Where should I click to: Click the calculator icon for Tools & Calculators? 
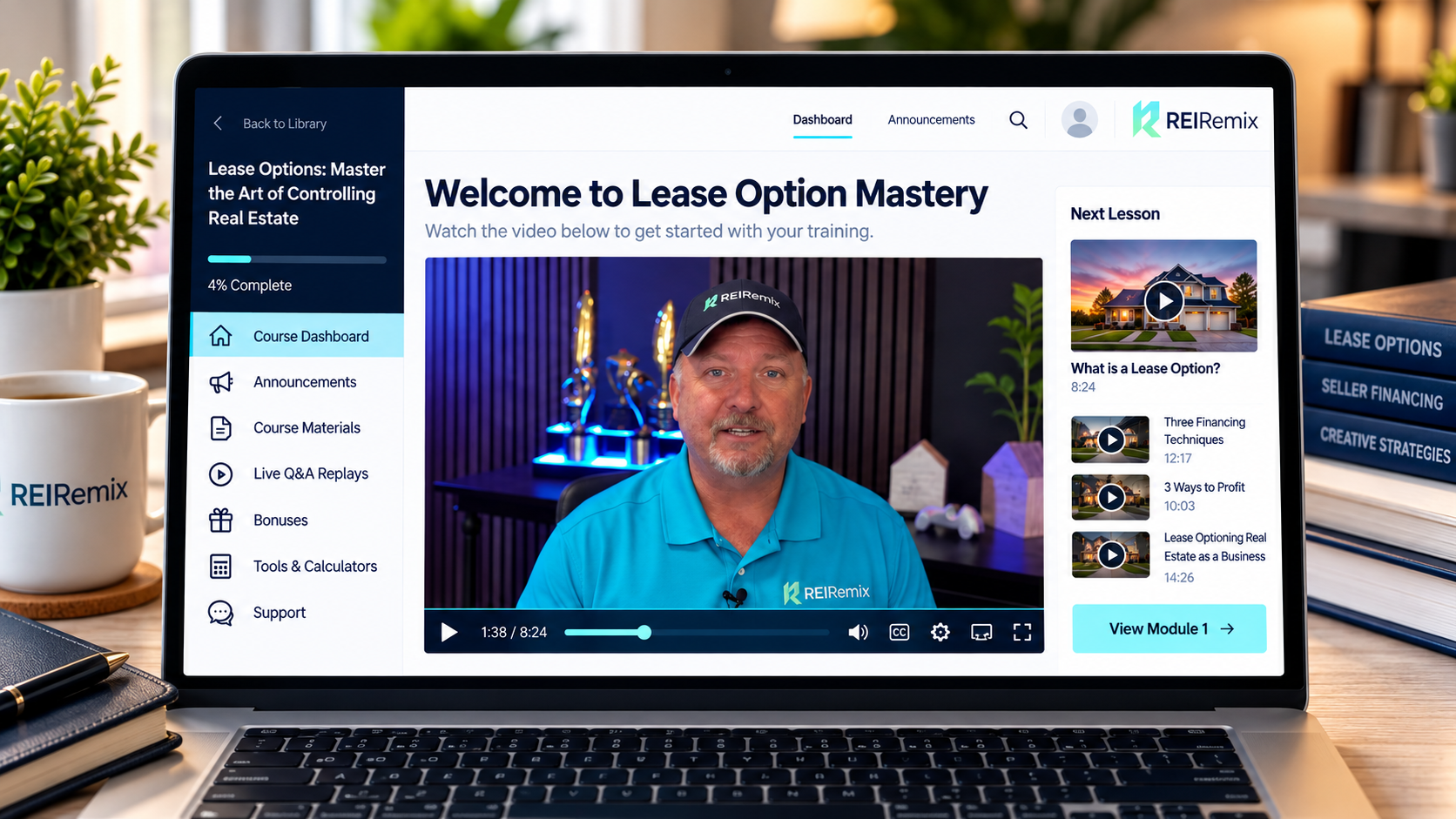220,567
